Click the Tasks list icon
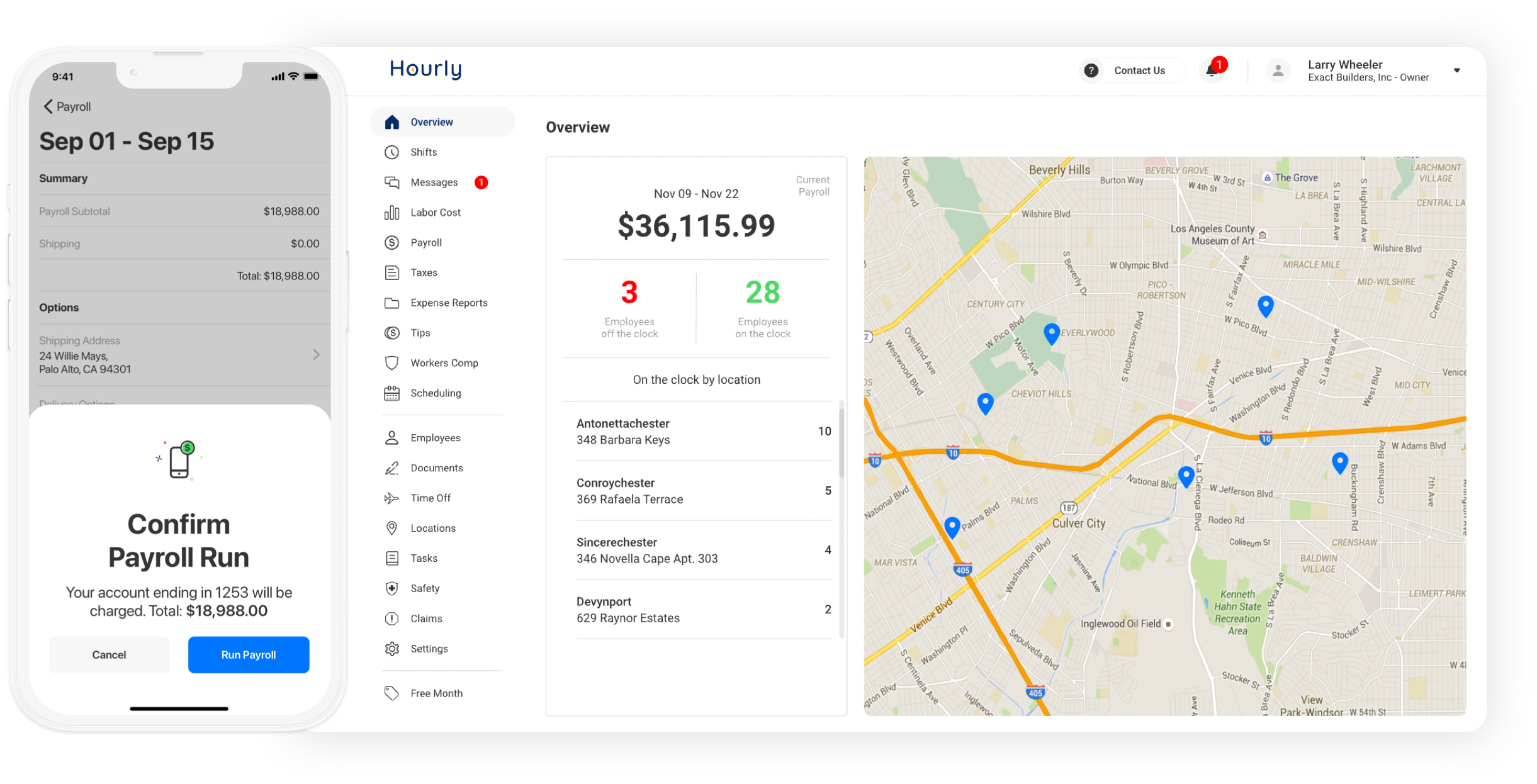 391,558
